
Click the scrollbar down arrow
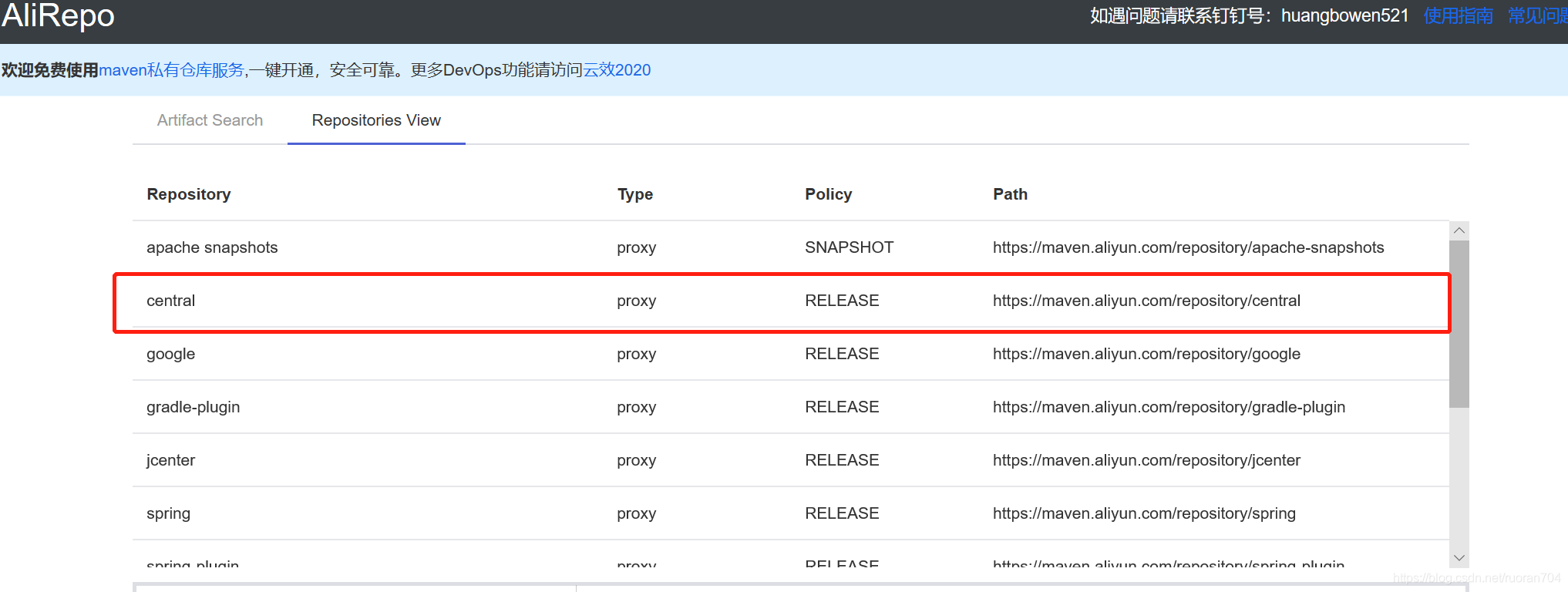(x=1459, y=557)
